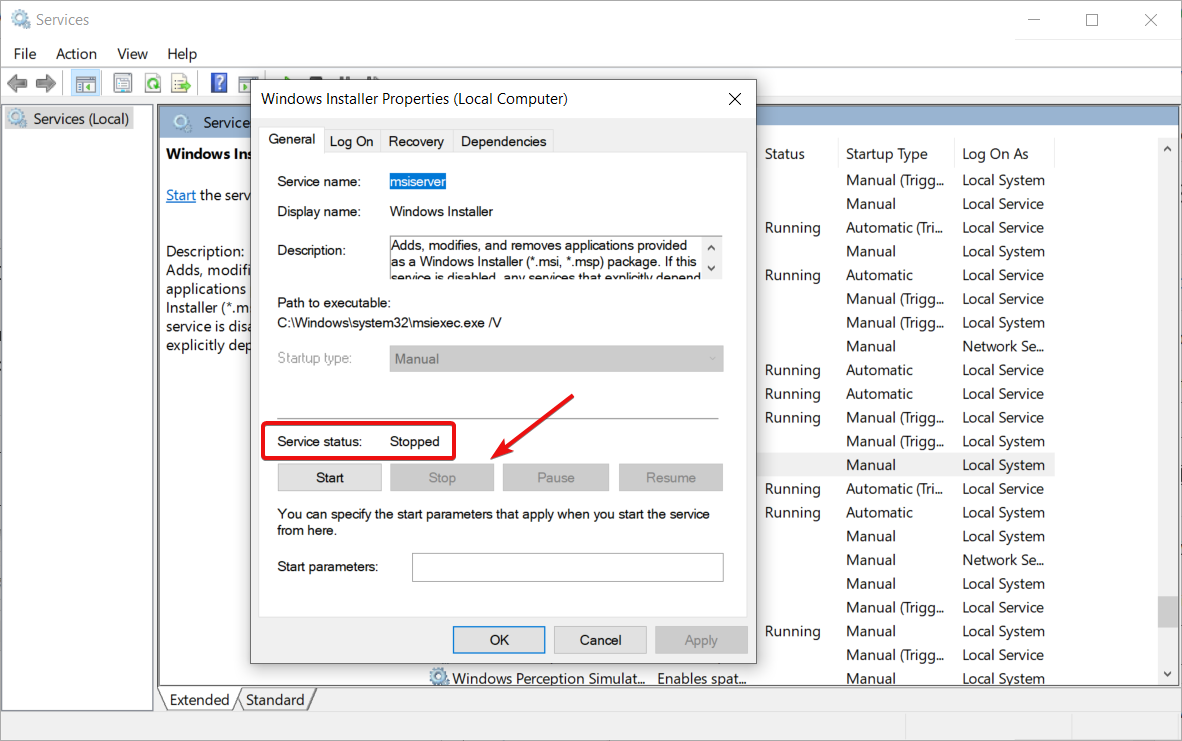Click the Pause service button
The image size is (1182, 741).
click(556, 478)
